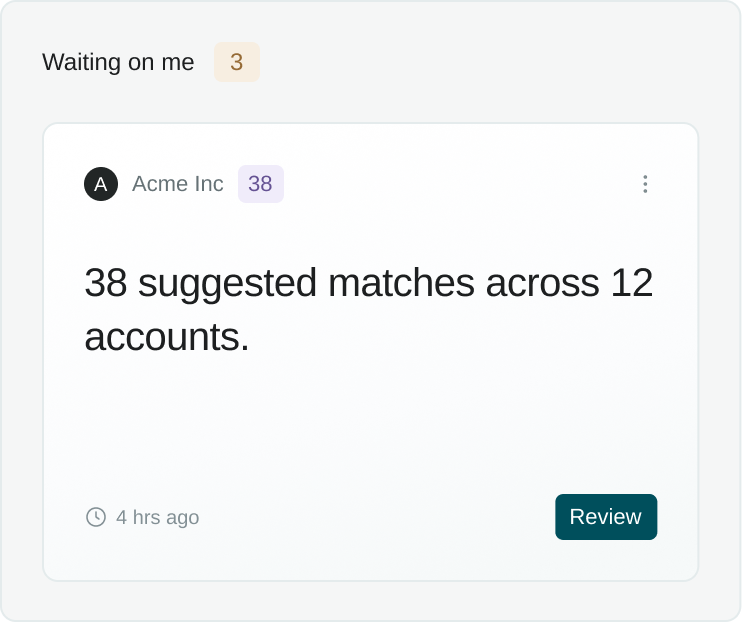Image resolution: width=742 pixels, height=622 pixels.
Task: Click the black circular 'A' avatar
Action: tap(101, 184)
